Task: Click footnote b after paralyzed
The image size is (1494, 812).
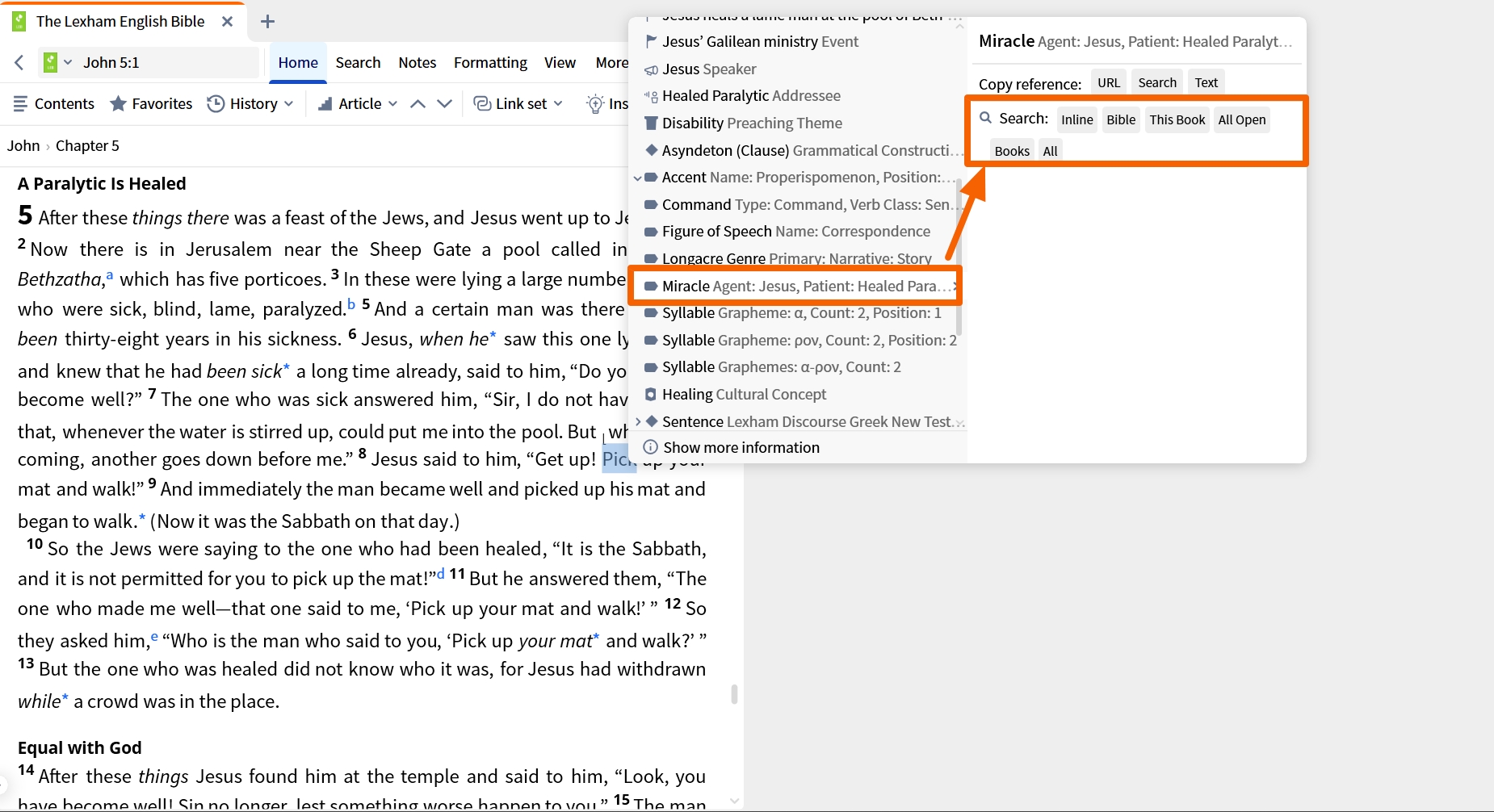Action: click(351, 304)
